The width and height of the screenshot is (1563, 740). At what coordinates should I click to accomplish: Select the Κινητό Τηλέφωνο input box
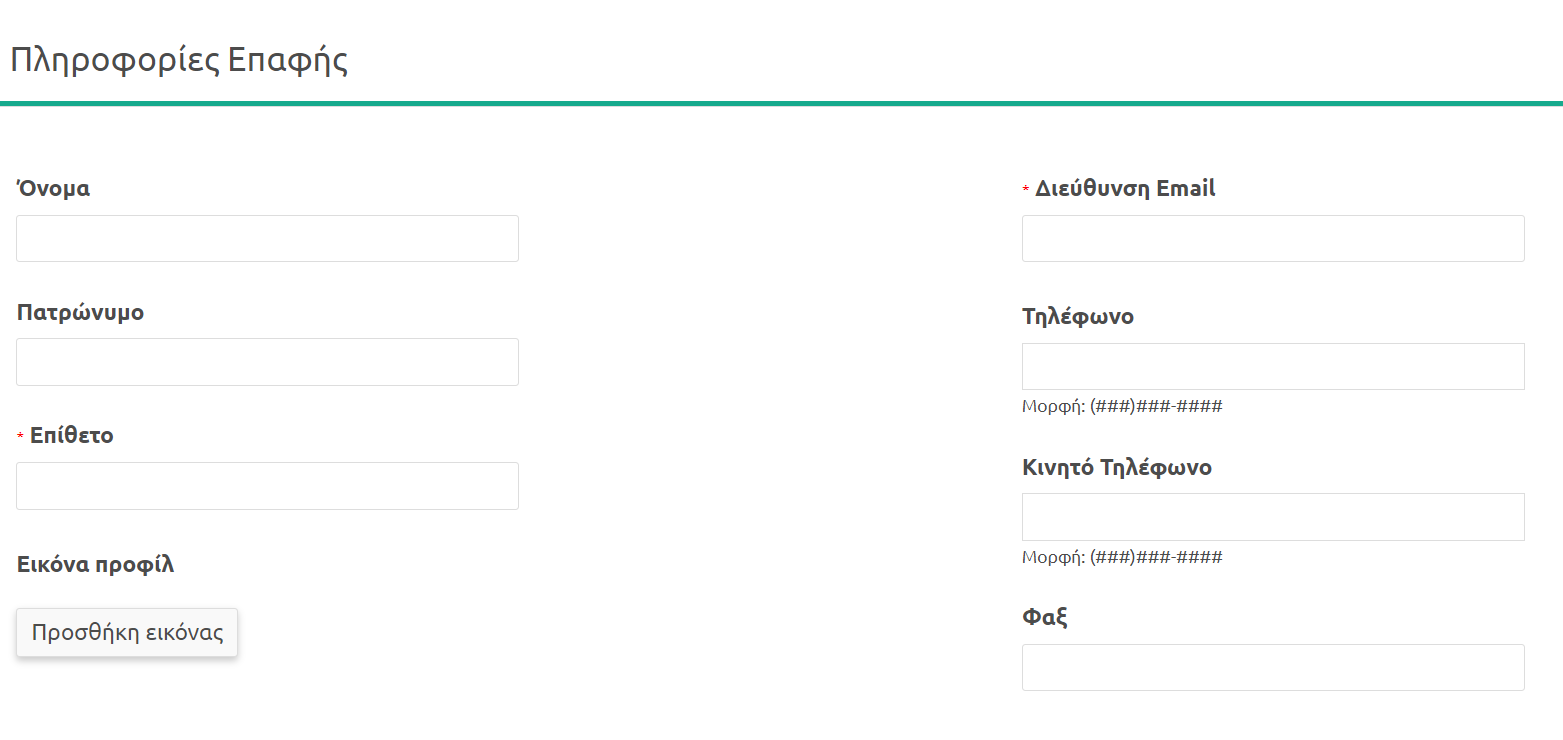pyautogui.click(x=1272, y=517)
